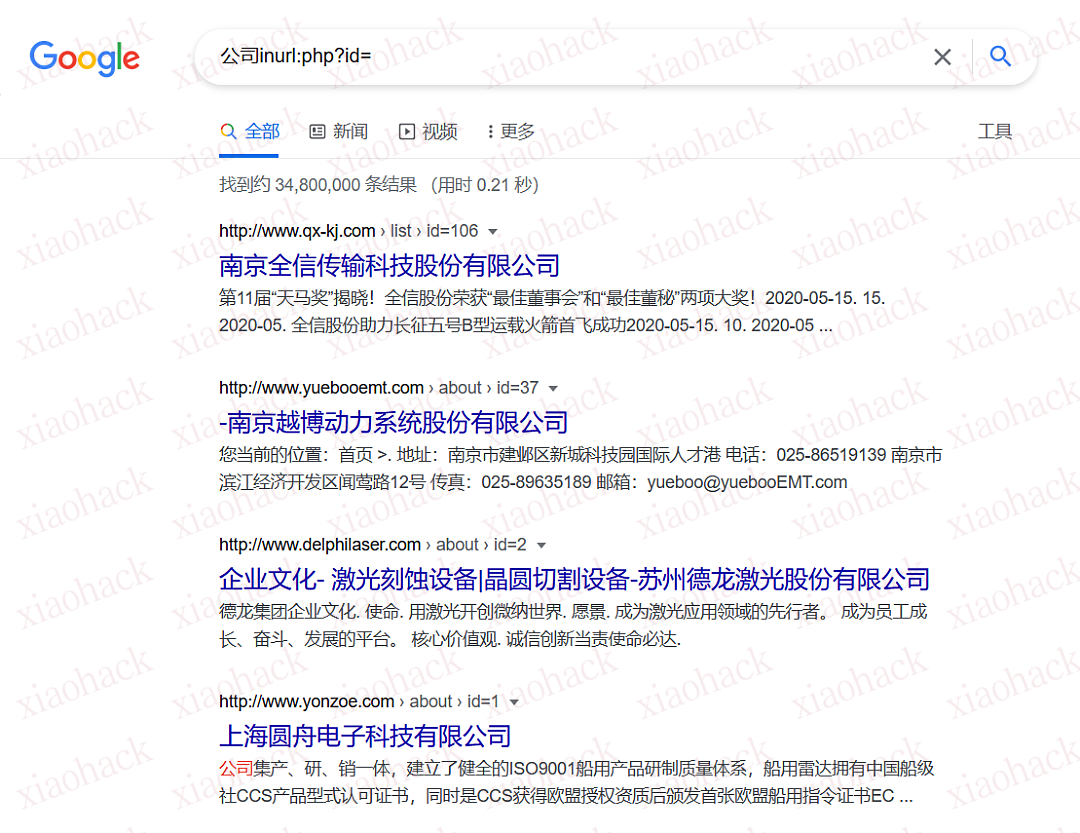Clear the search box with X icon
1080x833 pixels.
[x=942, y=57]
